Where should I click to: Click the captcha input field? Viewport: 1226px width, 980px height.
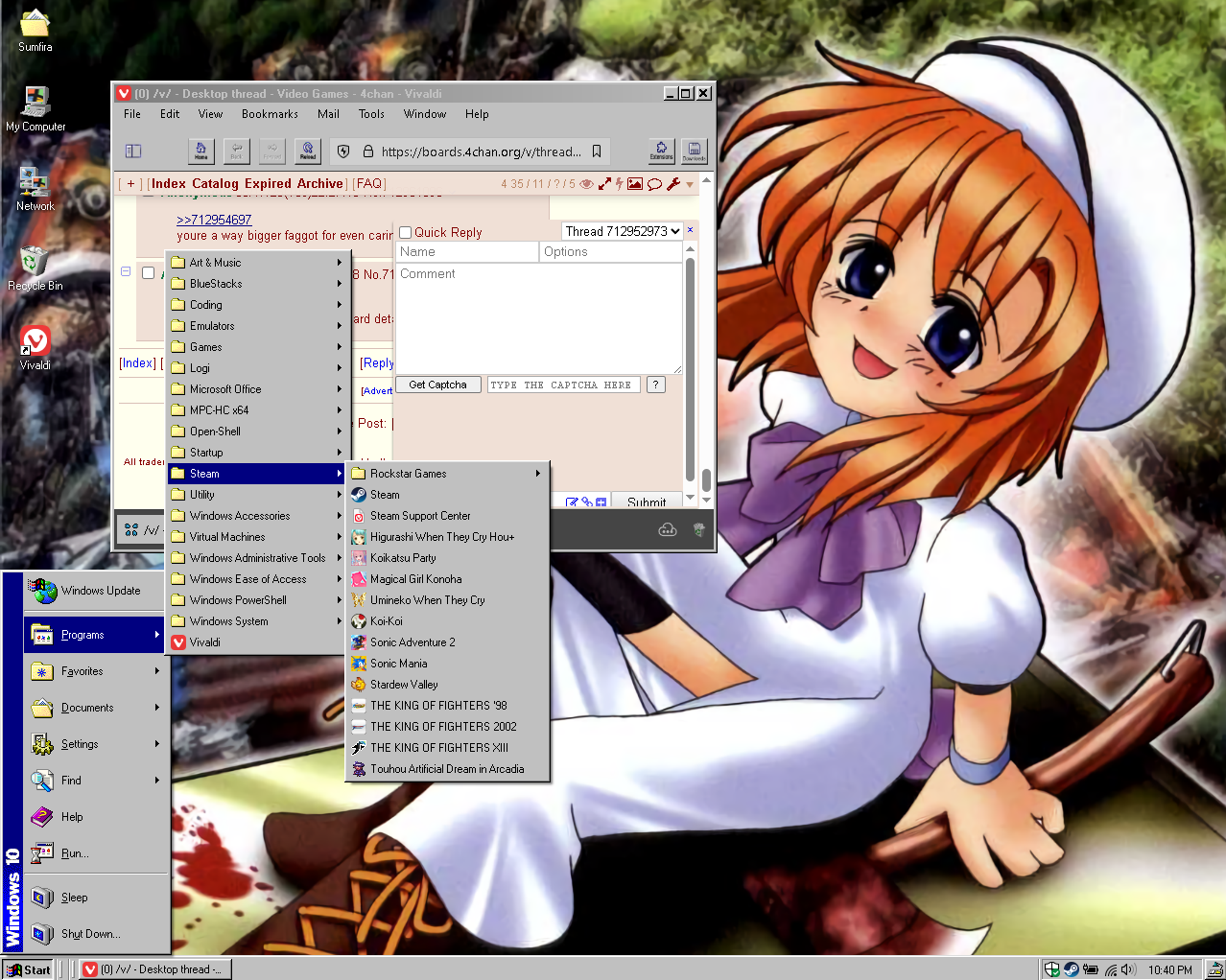pos(563,385)
